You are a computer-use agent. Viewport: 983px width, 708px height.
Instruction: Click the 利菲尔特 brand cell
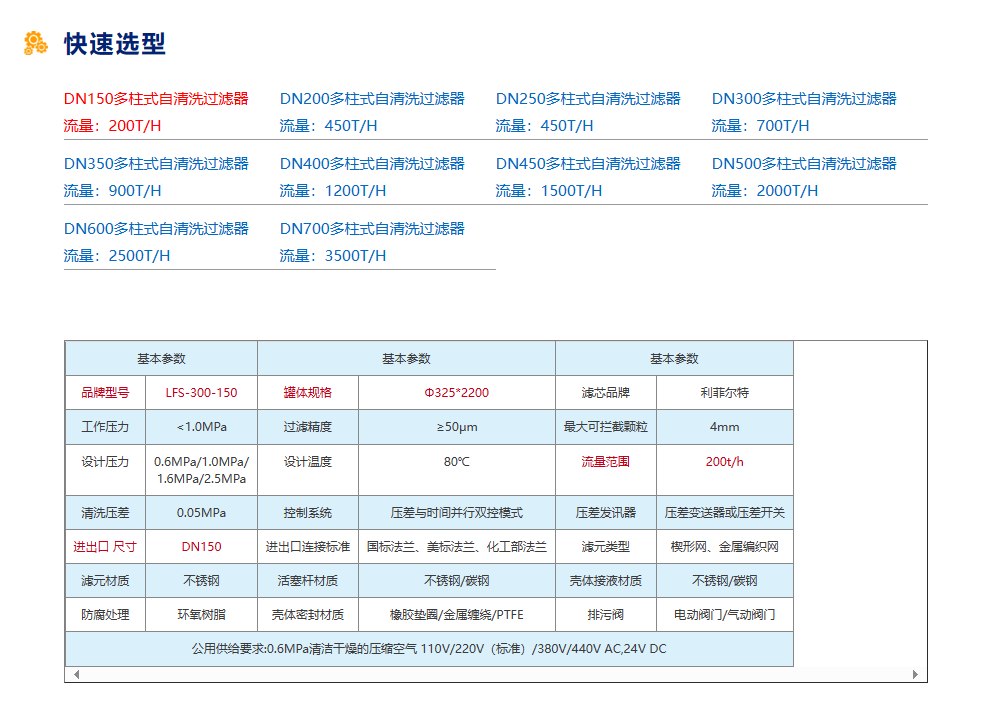[725, 392]
